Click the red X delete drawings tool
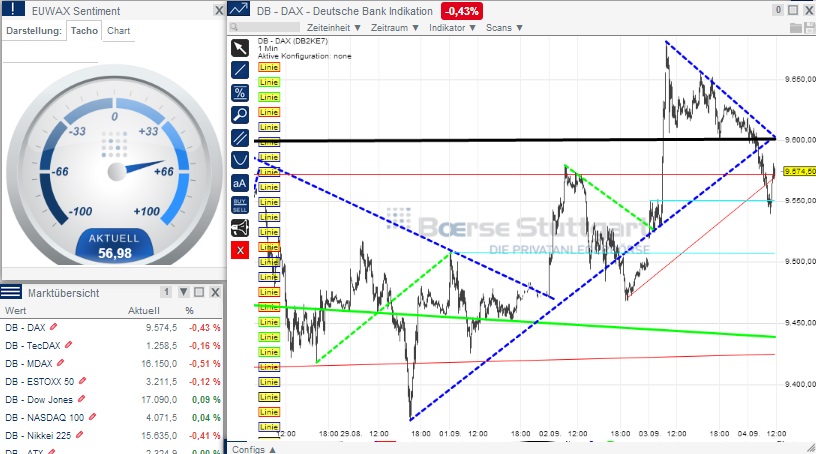The width and height of the screenshot is (816, 454). (x=240, y=250)
